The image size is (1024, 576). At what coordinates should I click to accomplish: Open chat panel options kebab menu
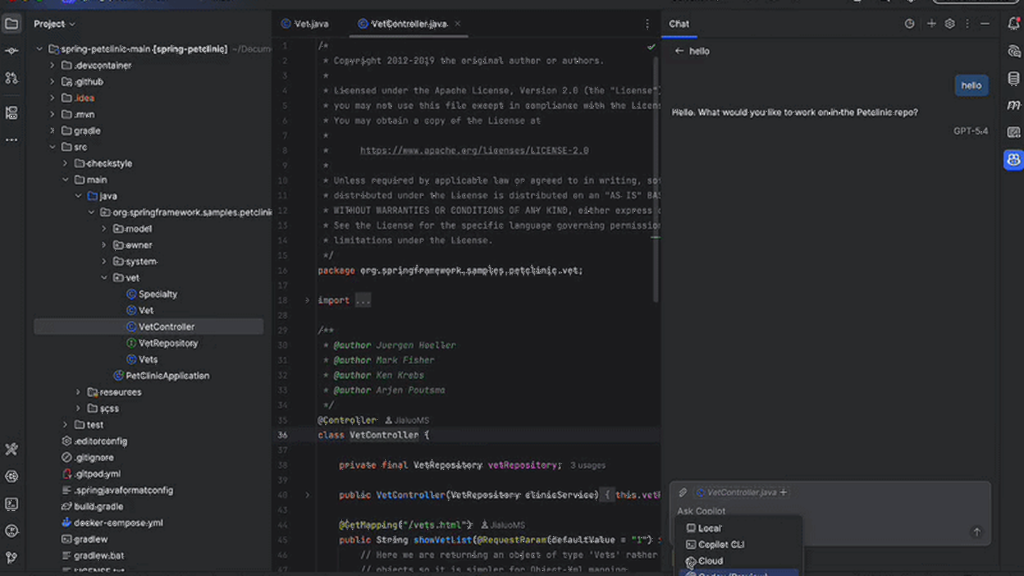tap(967, 24)
